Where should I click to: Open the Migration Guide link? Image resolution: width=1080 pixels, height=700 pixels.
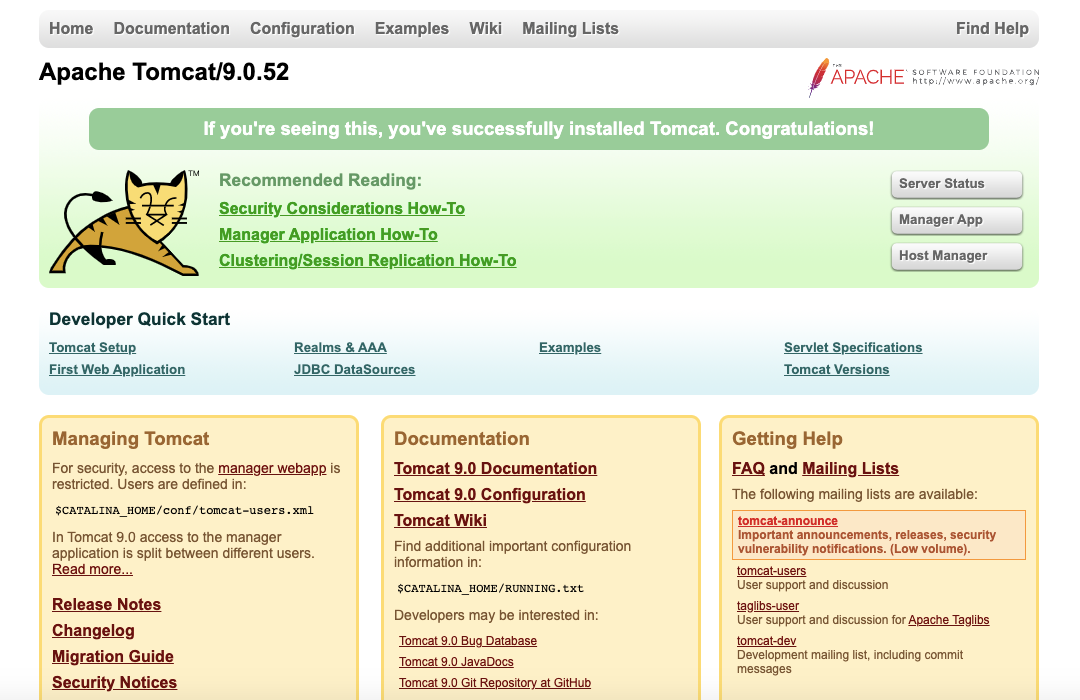tap(113, 657)
